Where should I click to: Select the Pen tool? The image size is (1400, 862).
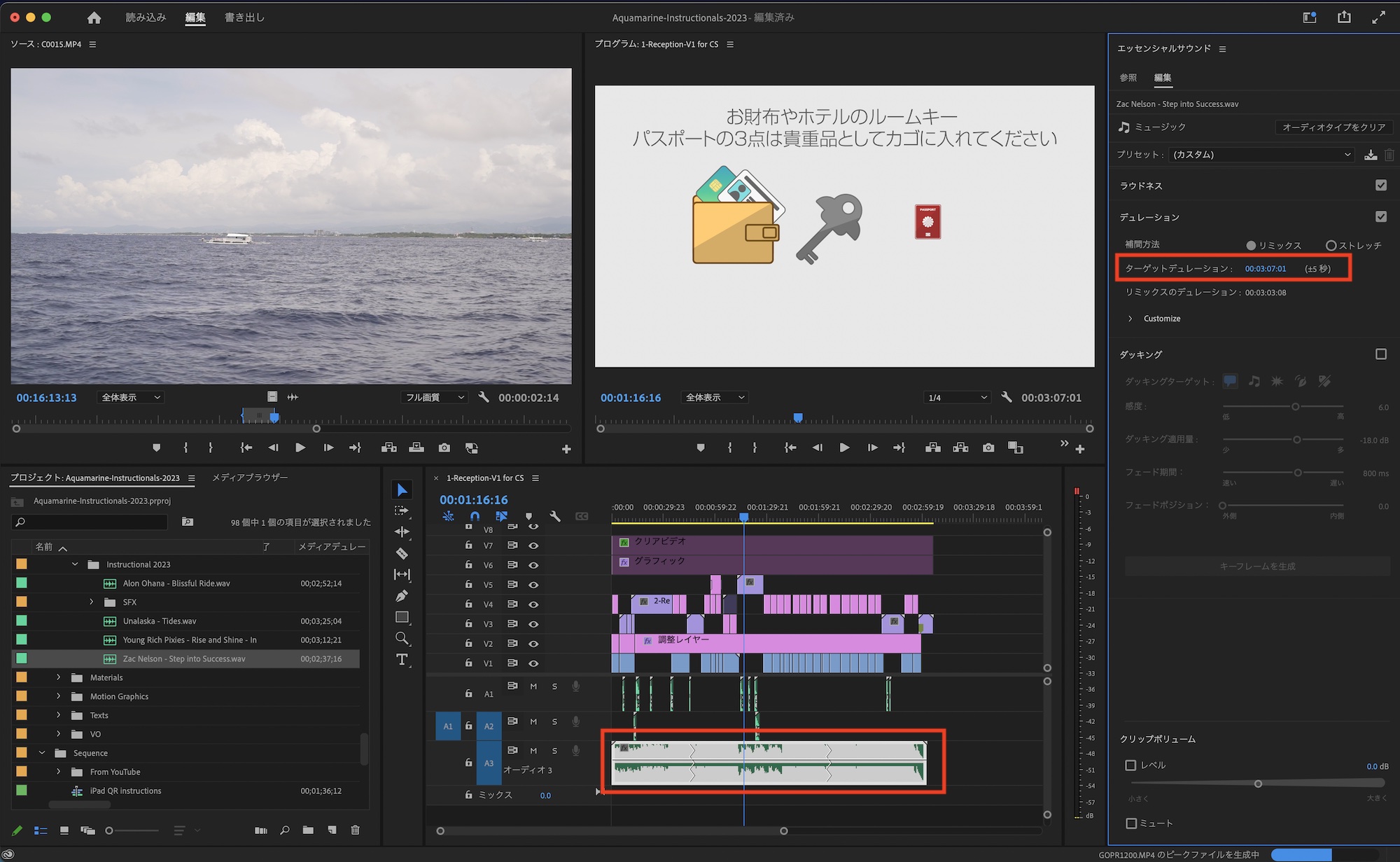[402, 596]
